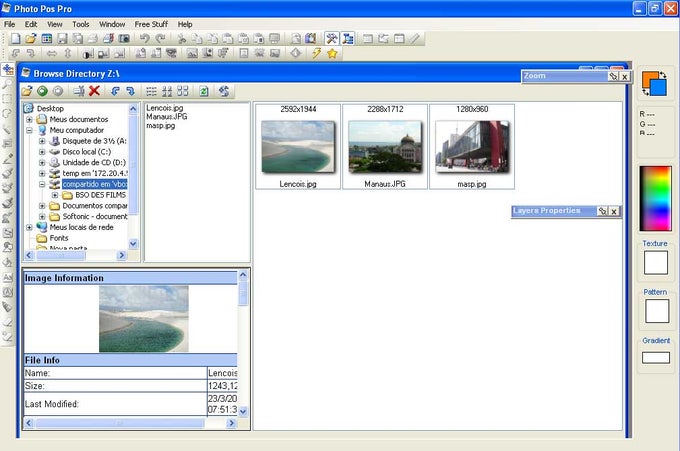This screenshot has height=451, width=680.
Task: Open the Edit menu
Action: (x=30, y=24)
